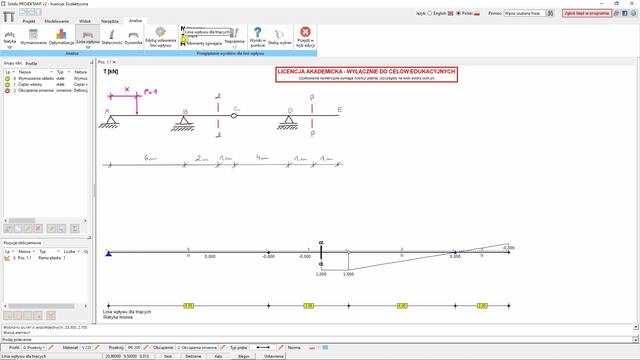
Task: Click the horizontal scrollbar of load groups list
Action: 46,220
